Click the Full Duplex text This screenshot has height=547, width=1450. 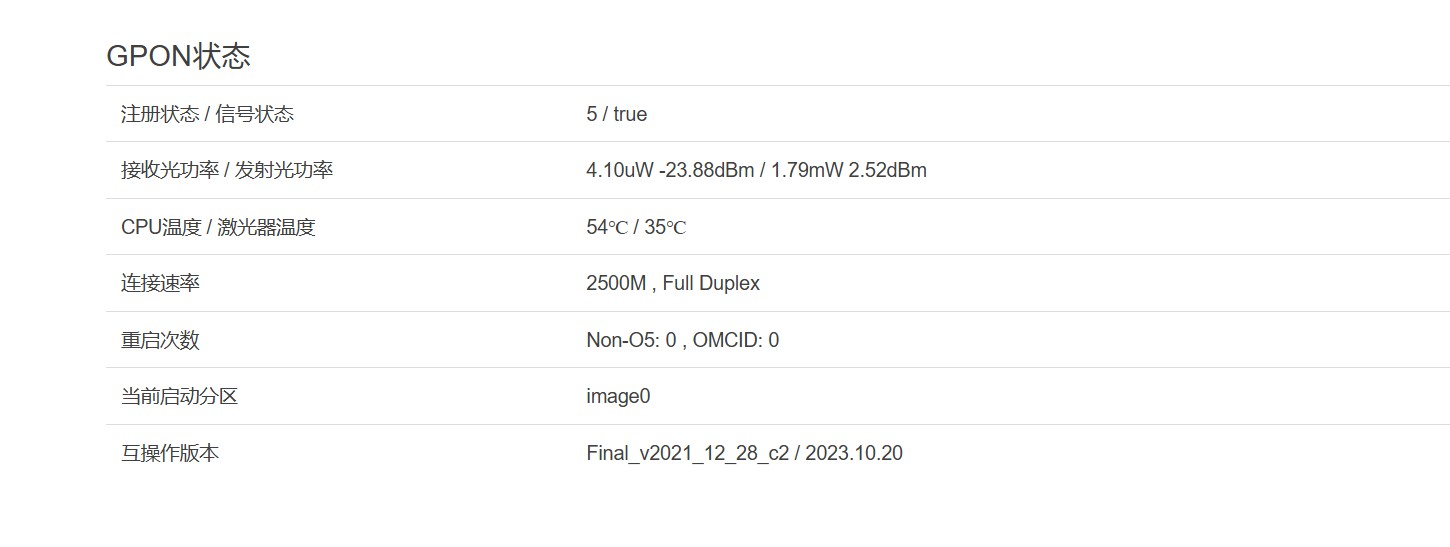pyautogui.click(x=711, y=283)
